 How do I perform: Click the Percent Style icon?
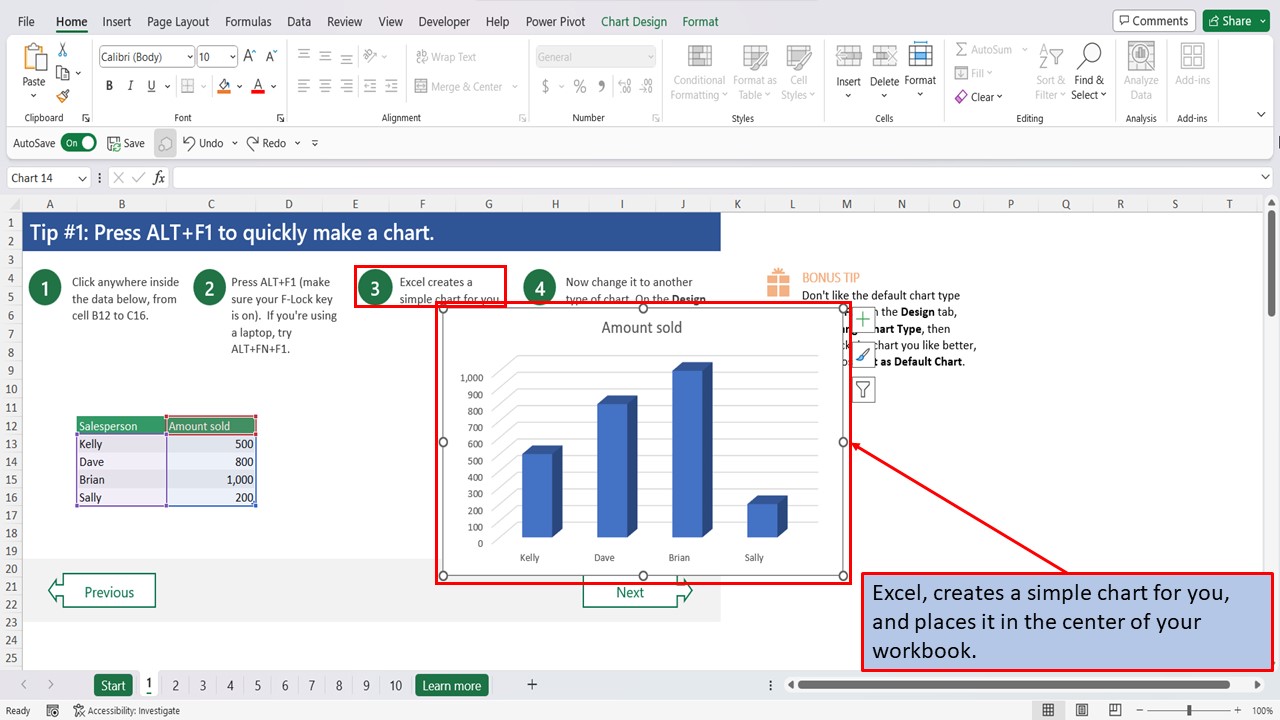tap(578, 87)
